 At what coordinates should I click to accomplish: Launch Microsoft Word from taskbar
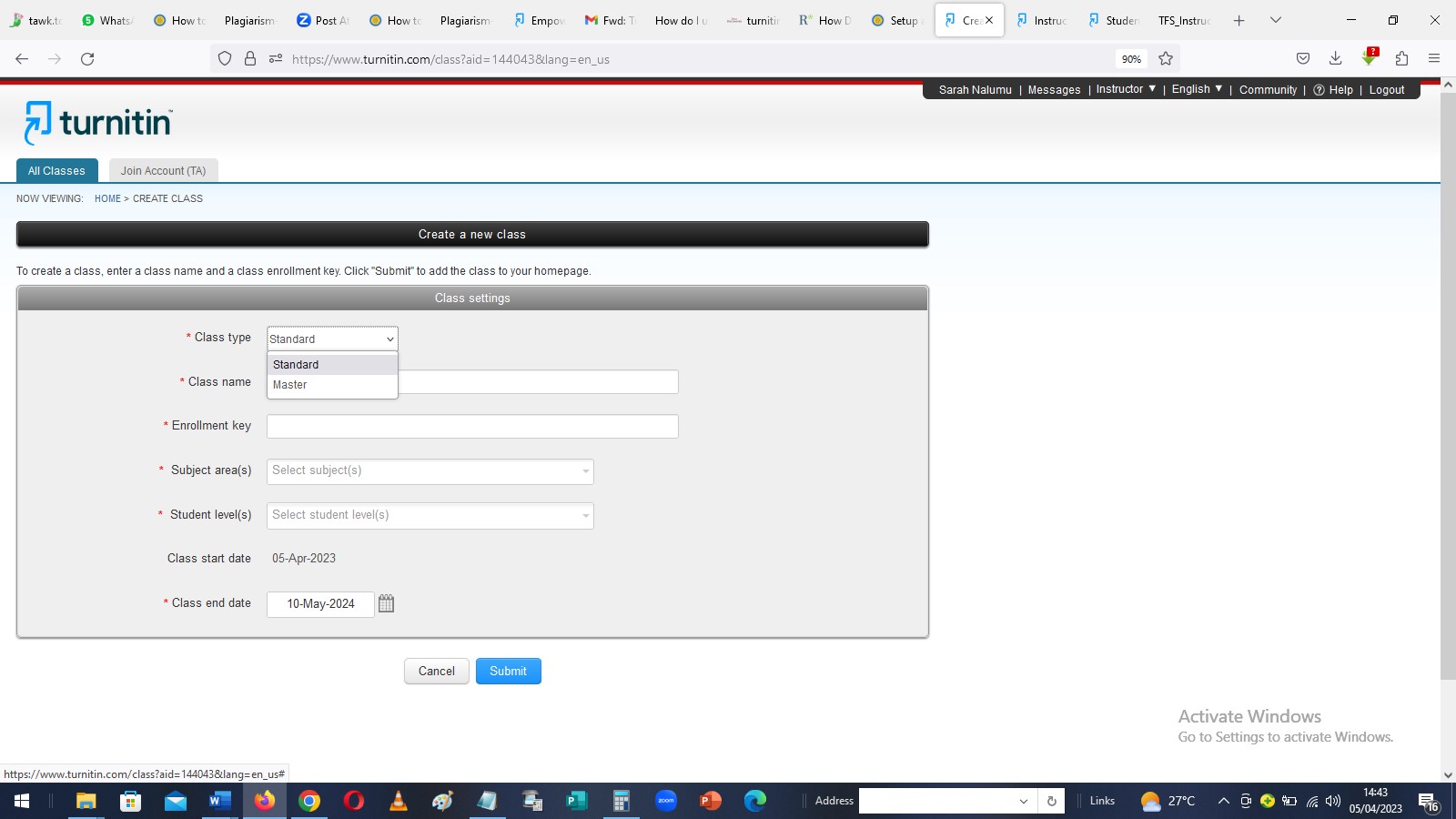[220, 801]
